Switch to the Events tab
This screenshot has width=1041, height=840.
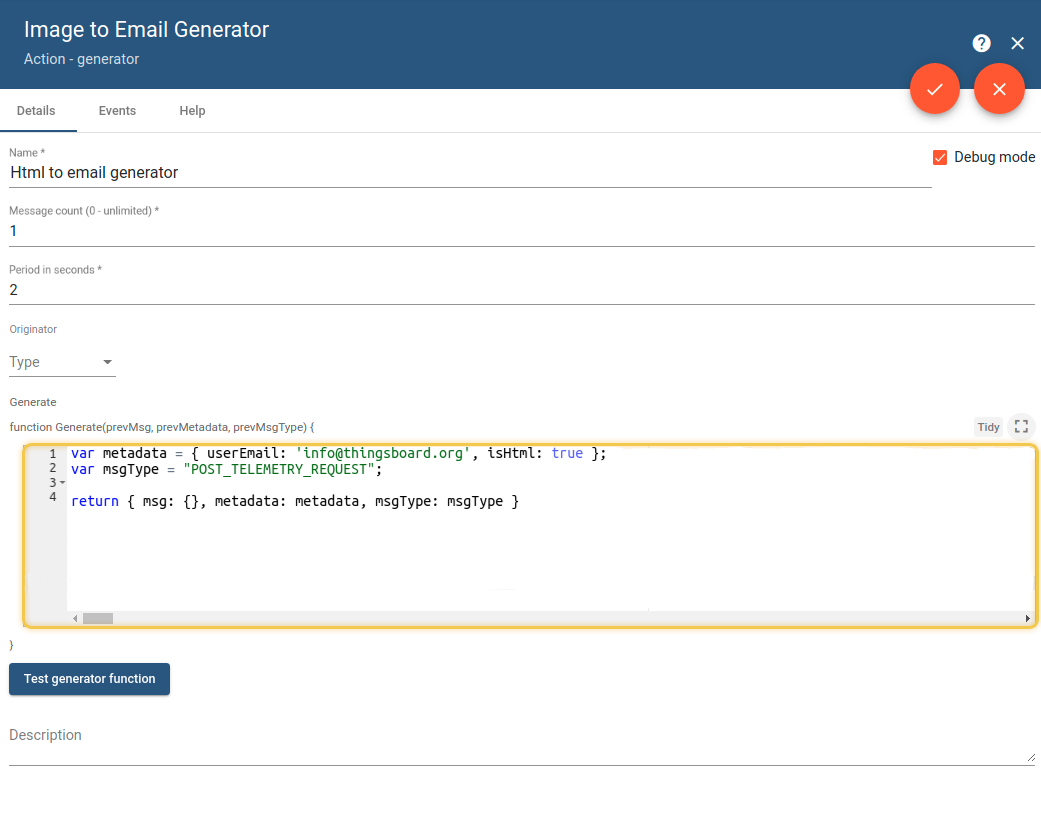(x=117, y=111)
